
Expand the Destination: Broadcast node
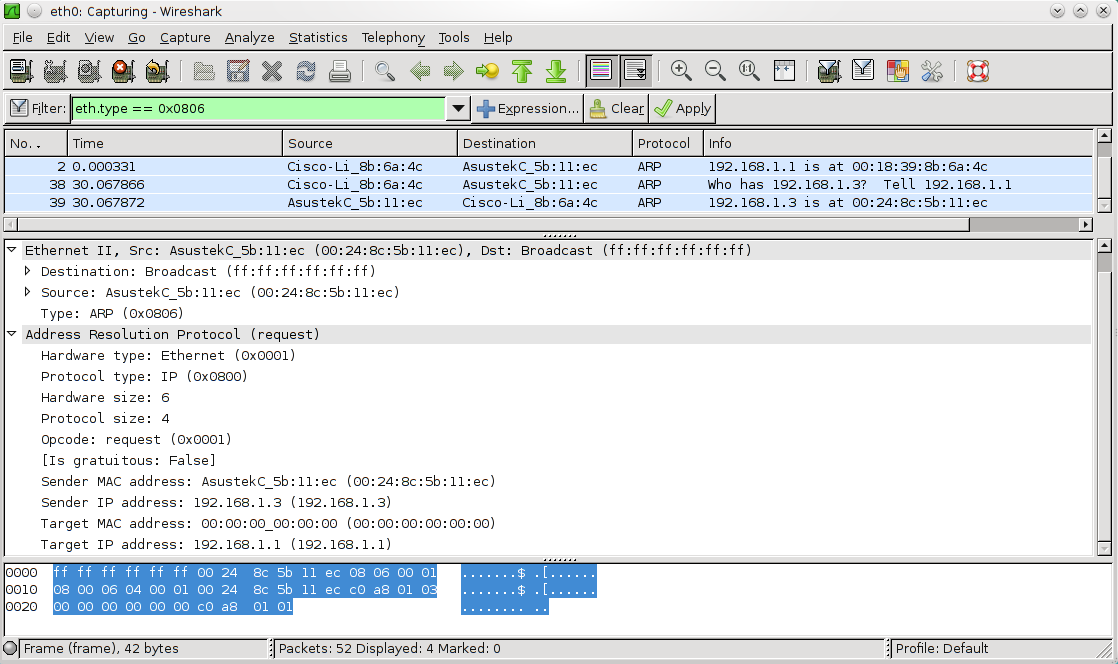point(27,271)
